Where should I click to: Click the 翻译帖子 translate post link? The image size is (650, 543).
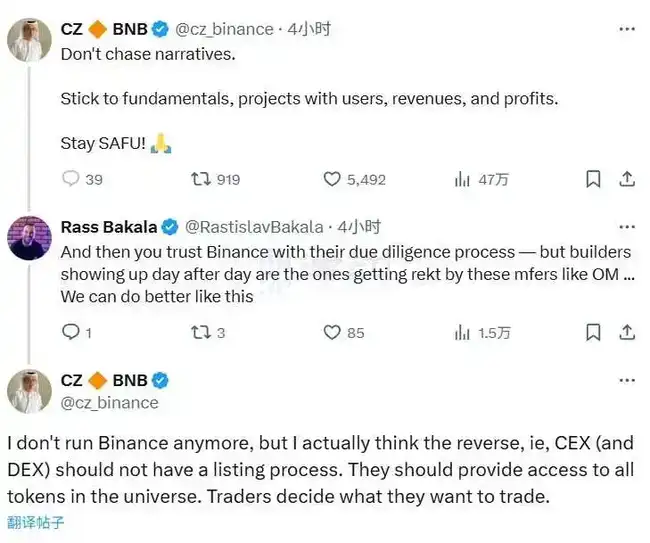pyautogui.click(x=35, y=521)
